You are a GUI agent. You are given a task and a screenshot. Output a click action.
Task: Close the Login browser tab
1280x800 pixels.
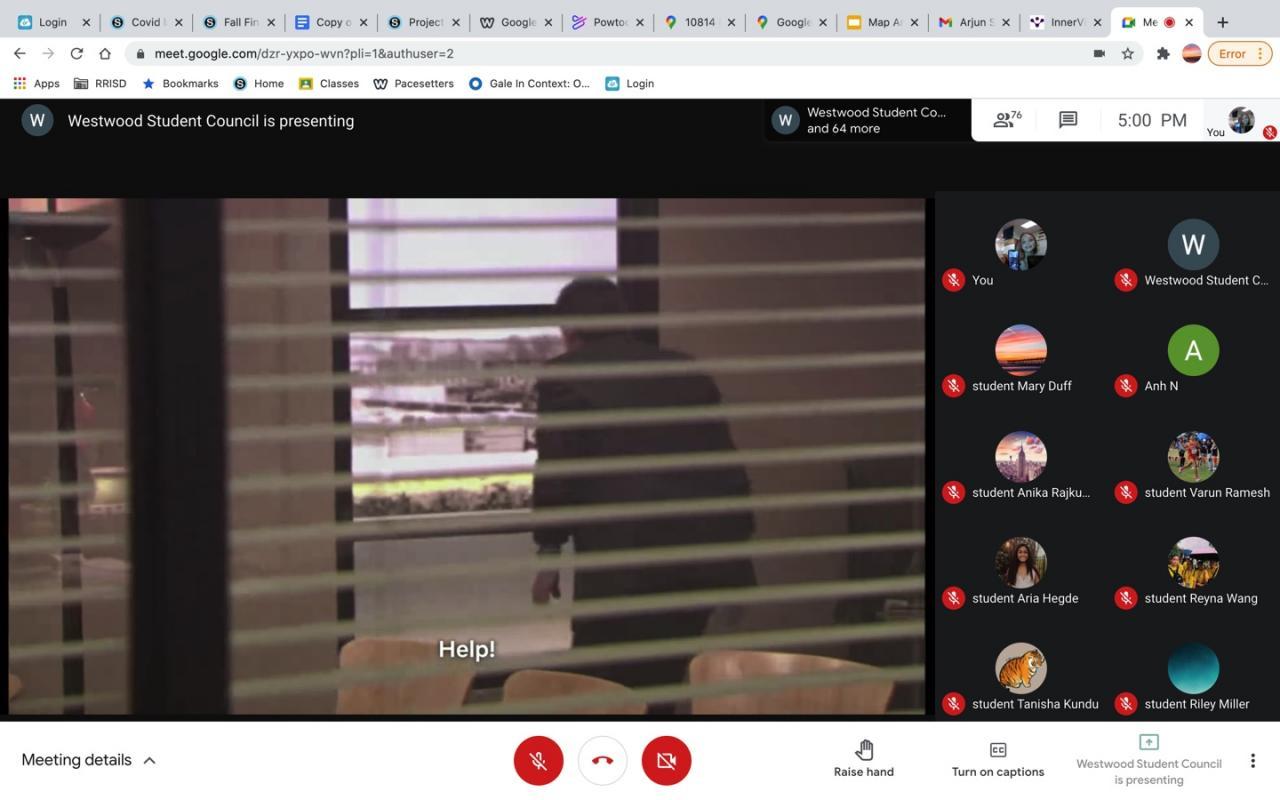86,22
